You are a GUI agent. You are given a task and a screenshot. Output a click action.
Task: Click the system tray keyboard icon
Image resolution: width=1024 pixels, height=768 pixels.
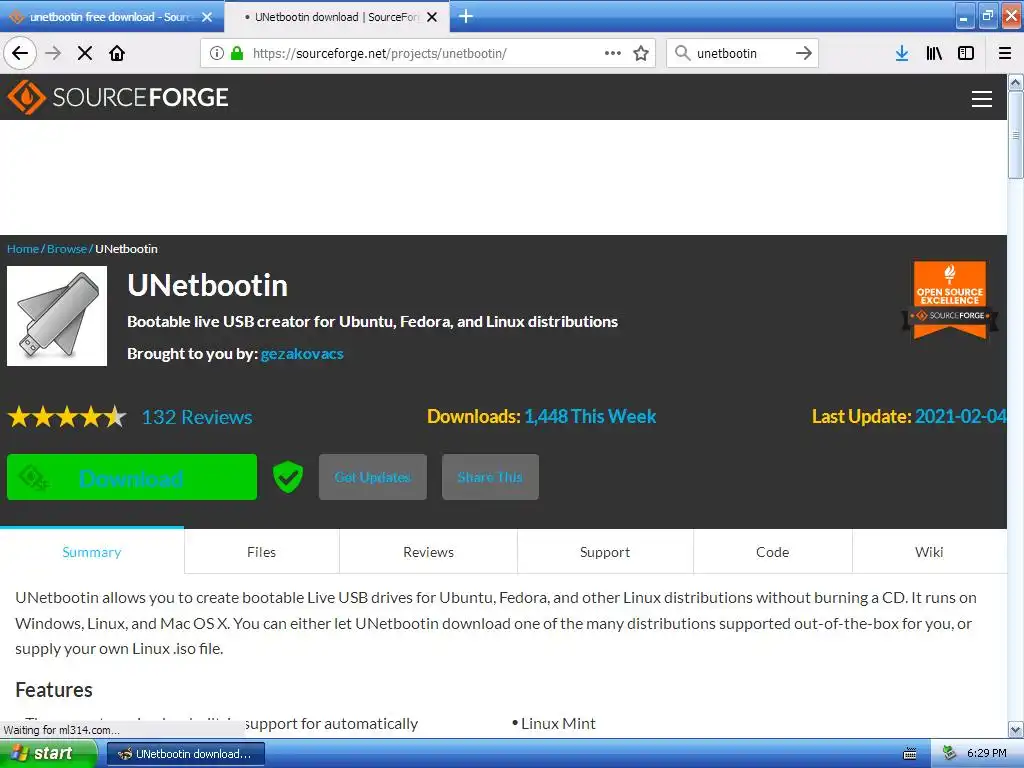click(x=910, y=754)
